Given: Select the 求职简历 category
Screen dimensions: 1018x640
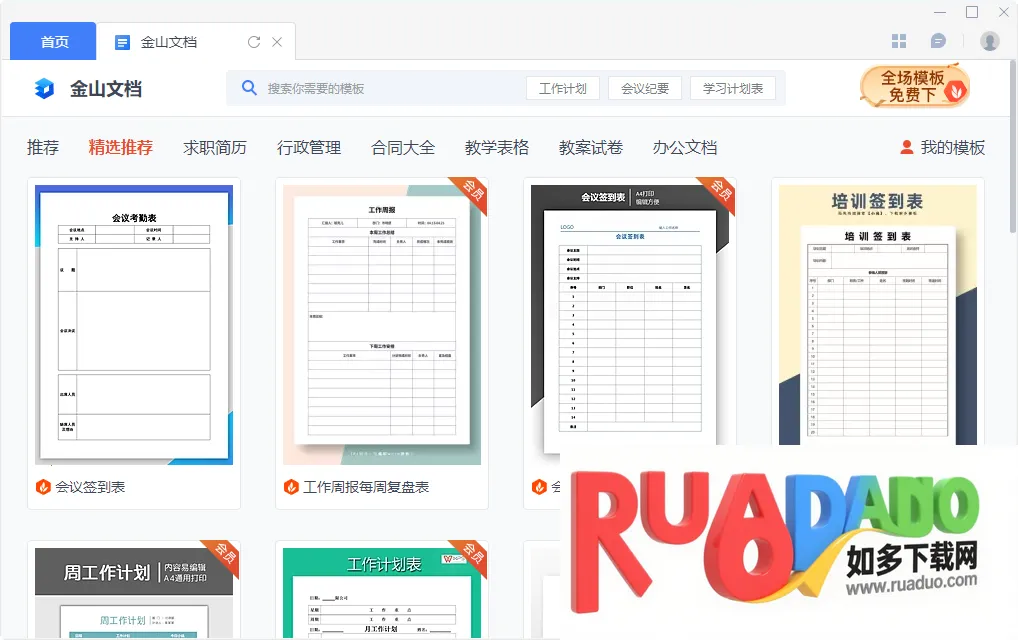Looking at the screenshot, I should tap(214, 148).
